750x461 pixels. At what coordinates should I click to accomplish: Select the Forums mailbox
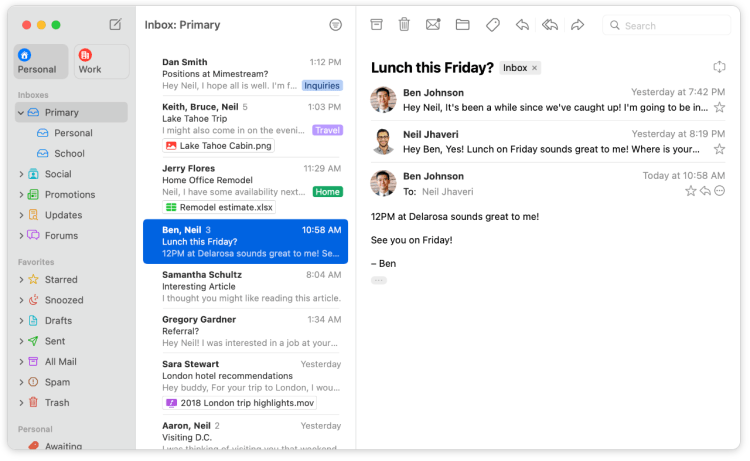coord(72,236)
